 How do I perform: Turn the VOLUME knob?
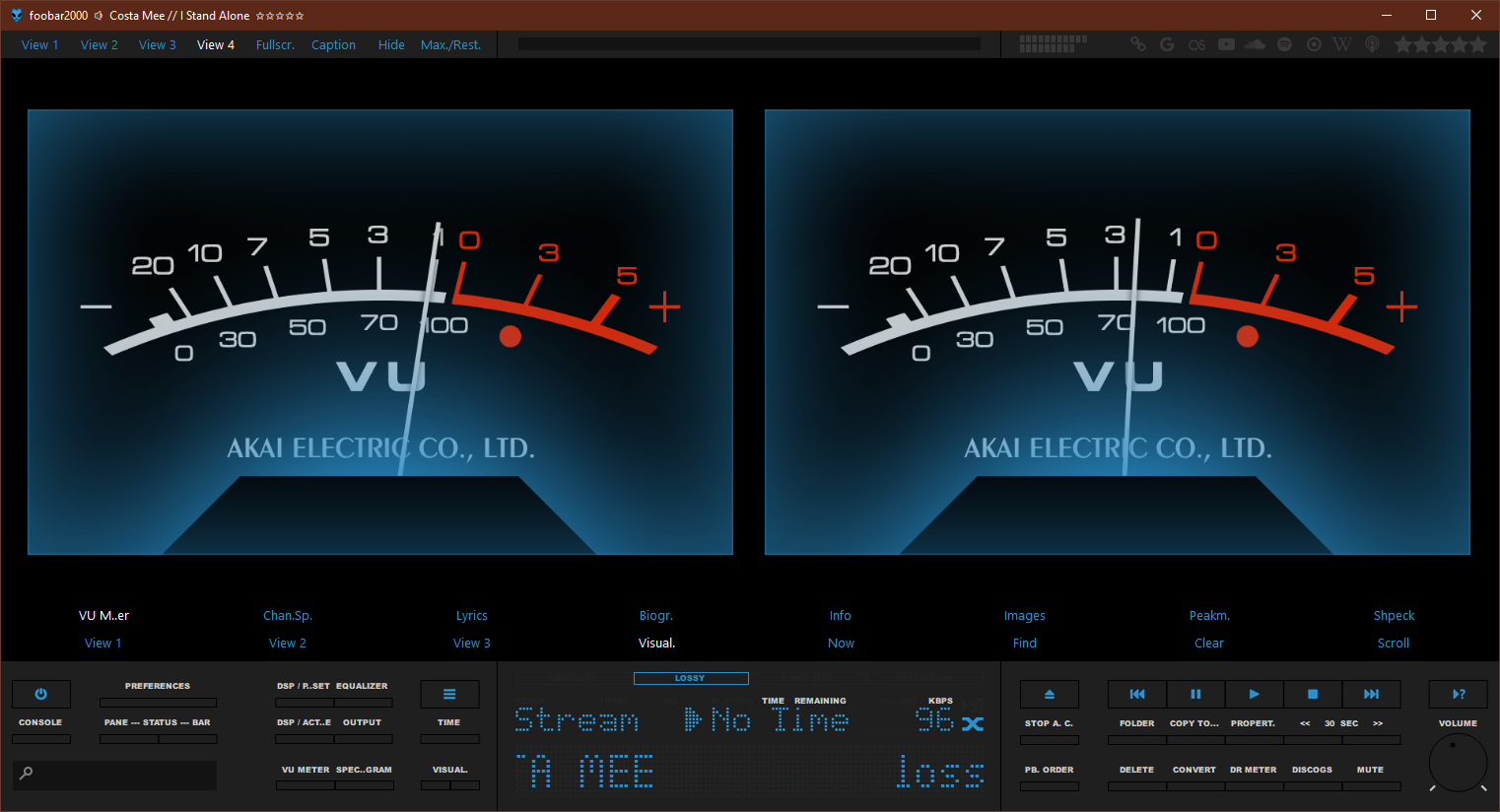click(1458, 762)
